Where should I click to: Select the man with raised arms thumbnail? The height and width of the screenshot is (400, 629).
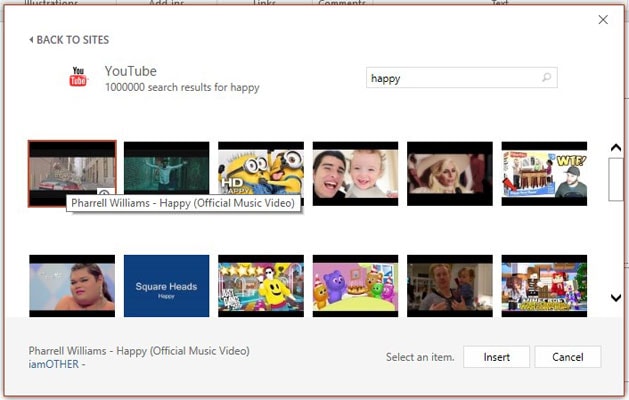166,174
